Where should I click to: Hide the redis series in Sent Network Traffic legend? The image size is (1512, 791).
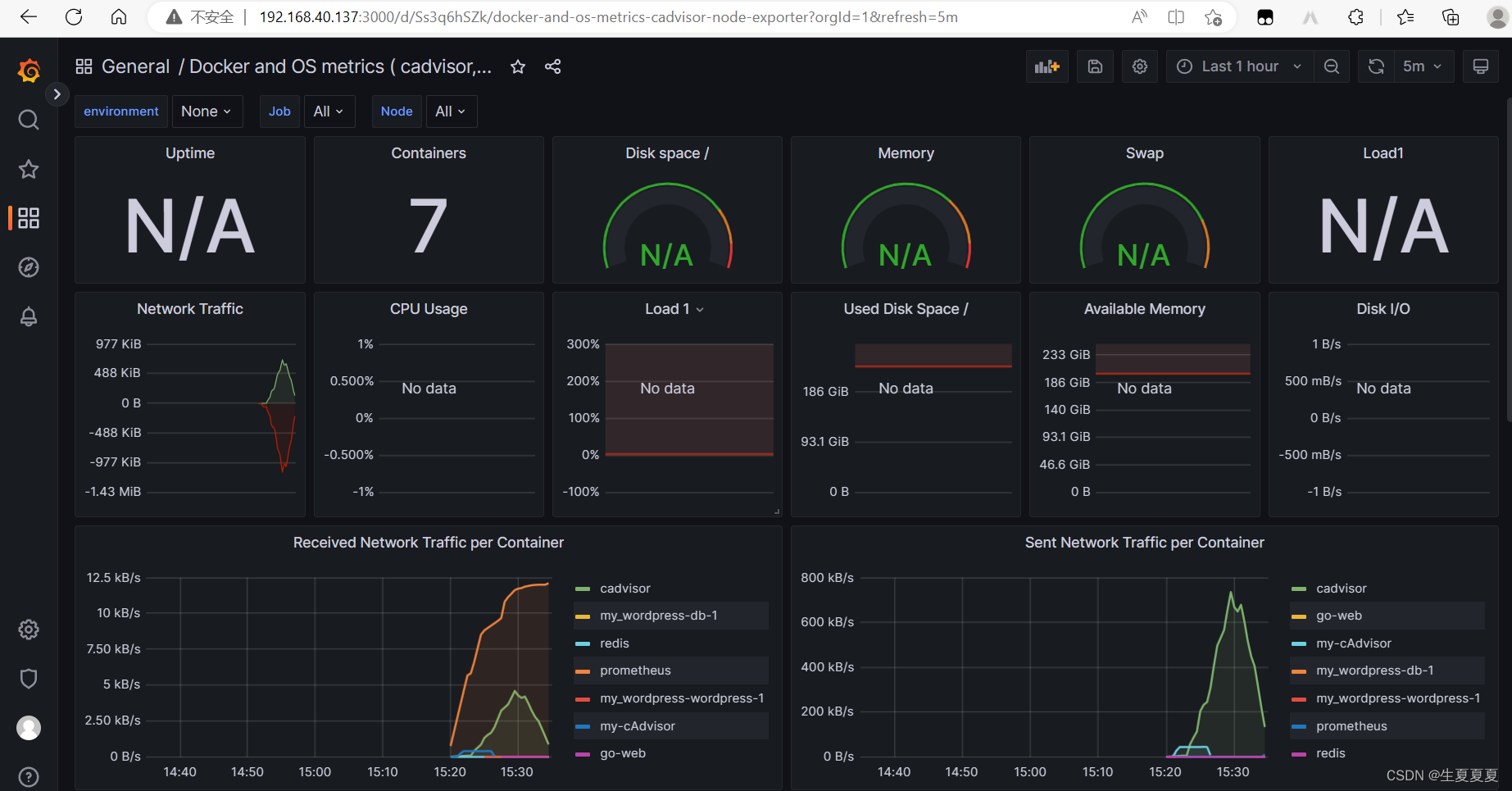(1331, 753)
